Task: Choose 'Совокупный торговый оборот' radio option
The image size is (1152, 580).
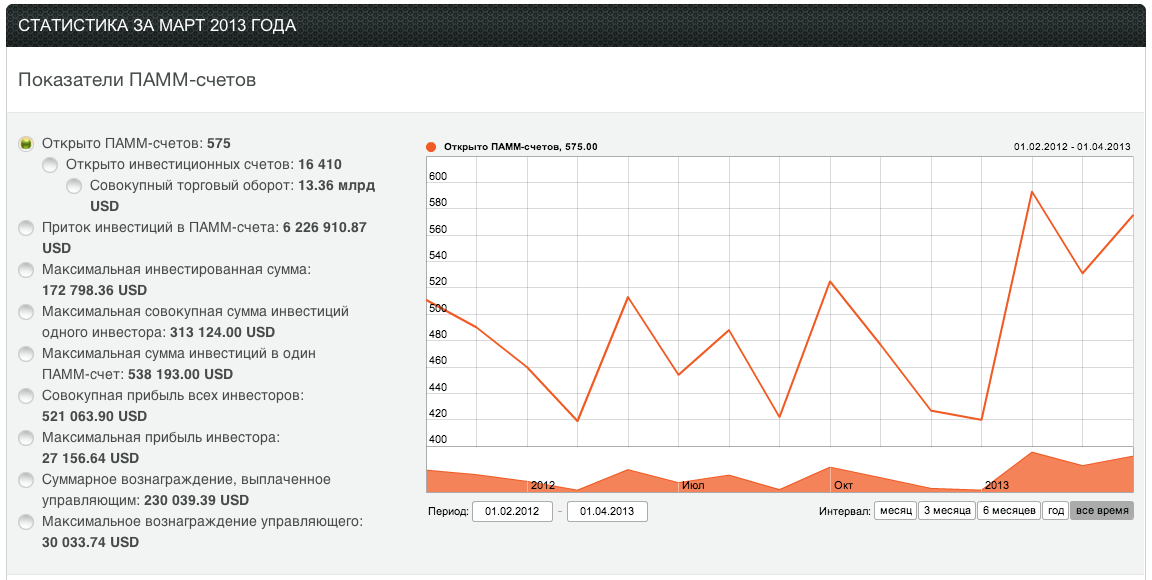Action: pyautogui.click(x=74, y=186)
